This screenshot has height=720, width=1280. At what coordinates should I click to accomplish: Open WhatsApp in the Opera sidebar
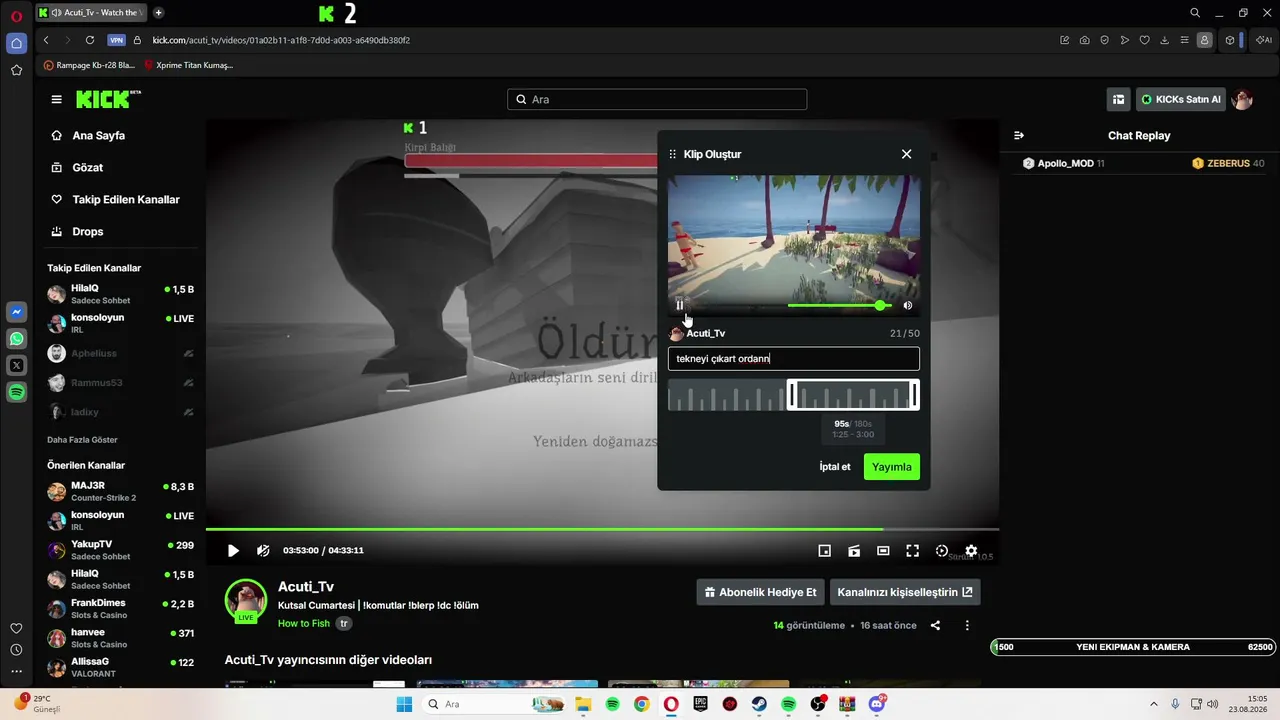tap(16, 339)
